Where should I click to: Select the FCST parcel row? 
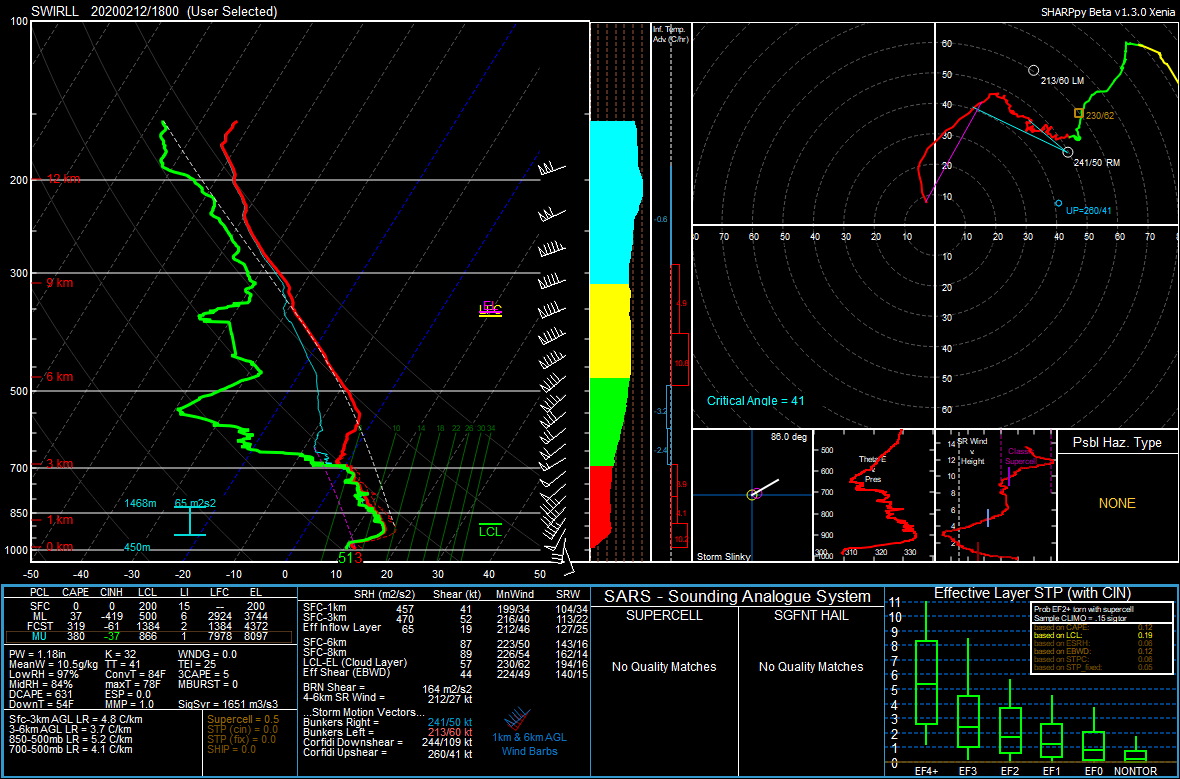point(148,625)
